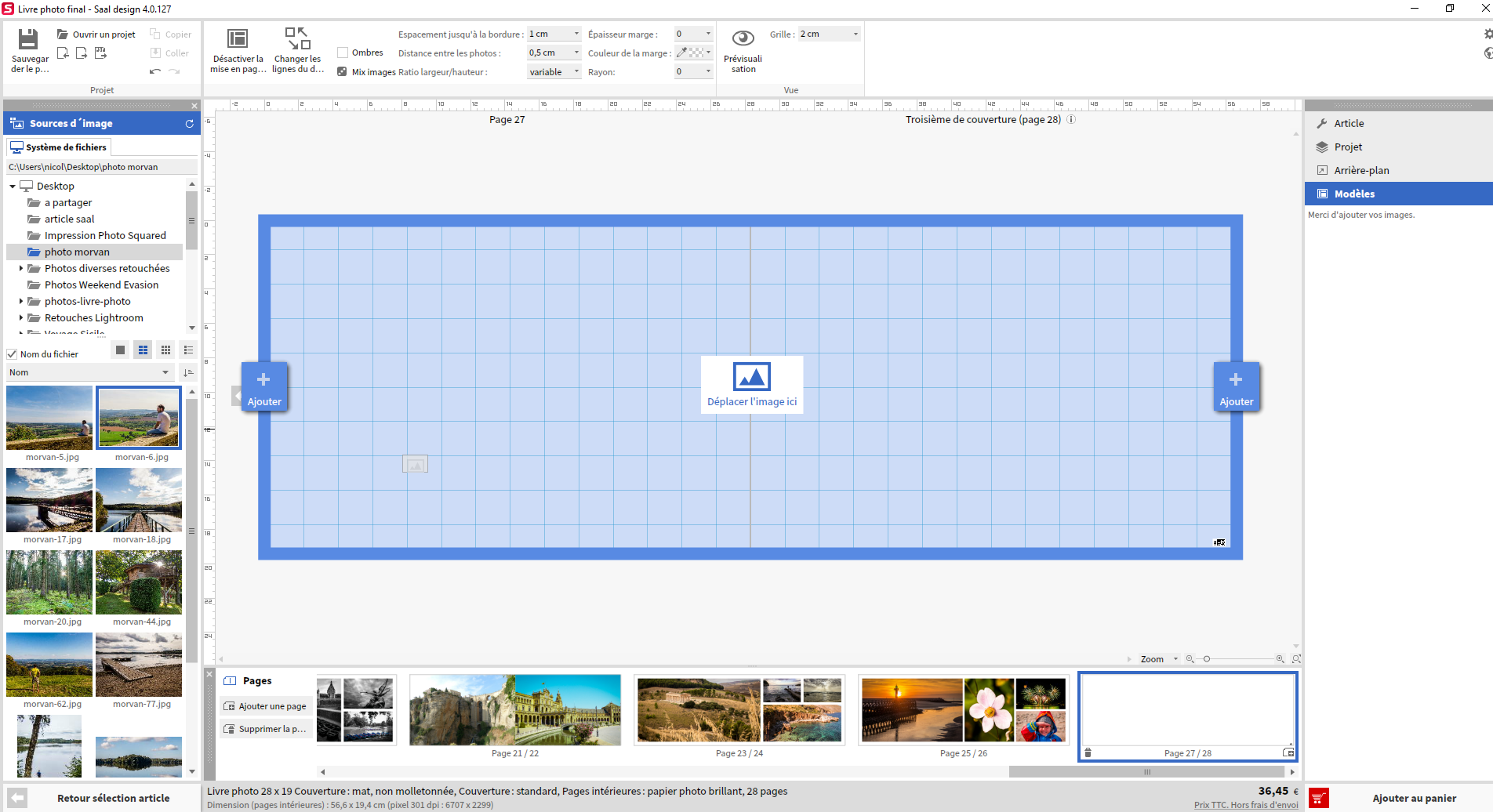Click Changer les lignes du design icon
Viewport: 1493px width, 812px height.
click(x=297, y=38)
